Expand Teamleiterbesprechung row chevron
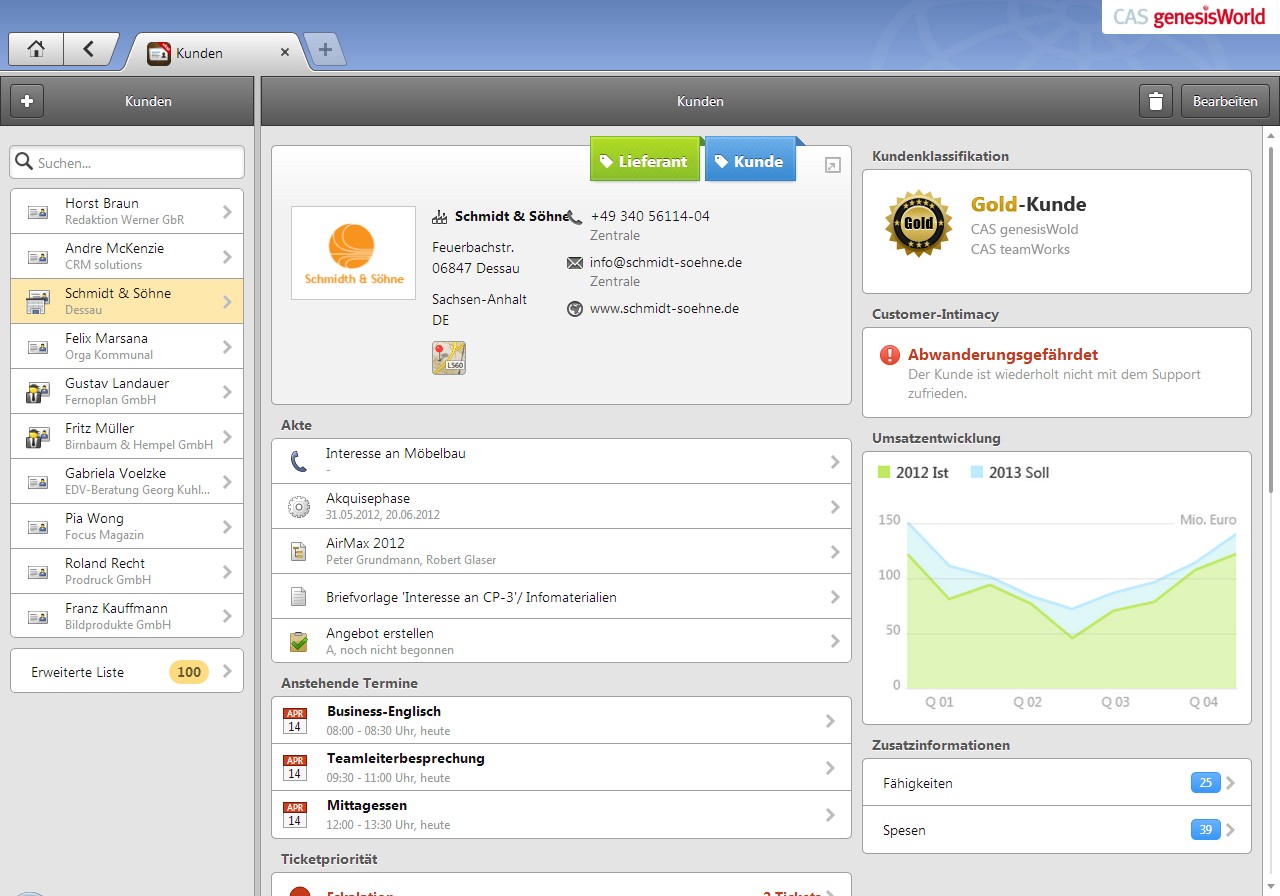Image resolution: width=1280 pixels, height=896 pixels. [829, 768]
